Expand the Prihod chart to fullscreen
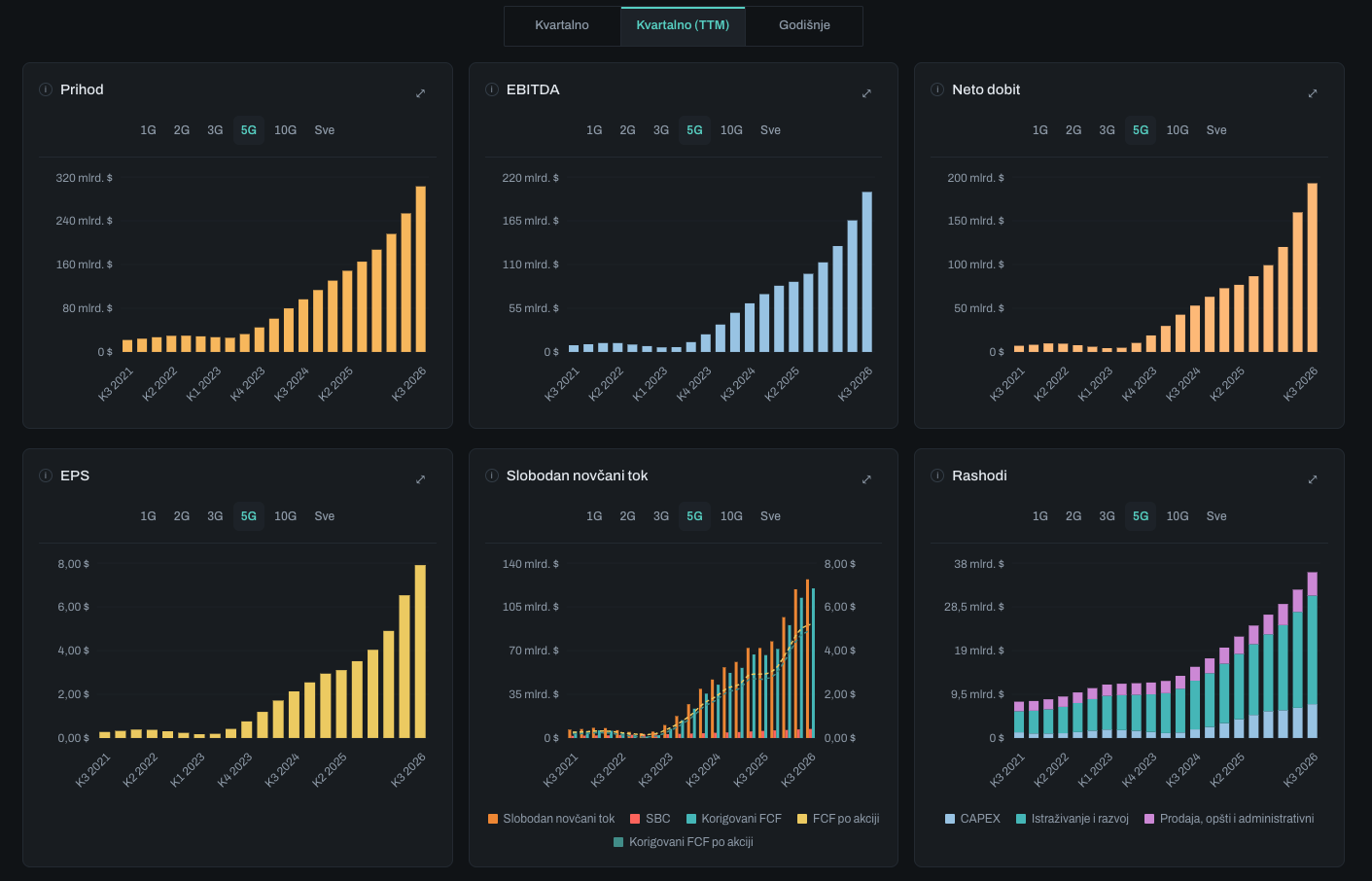The width and height of the screenshot is (1372, 881). click(x=421, y=93)
